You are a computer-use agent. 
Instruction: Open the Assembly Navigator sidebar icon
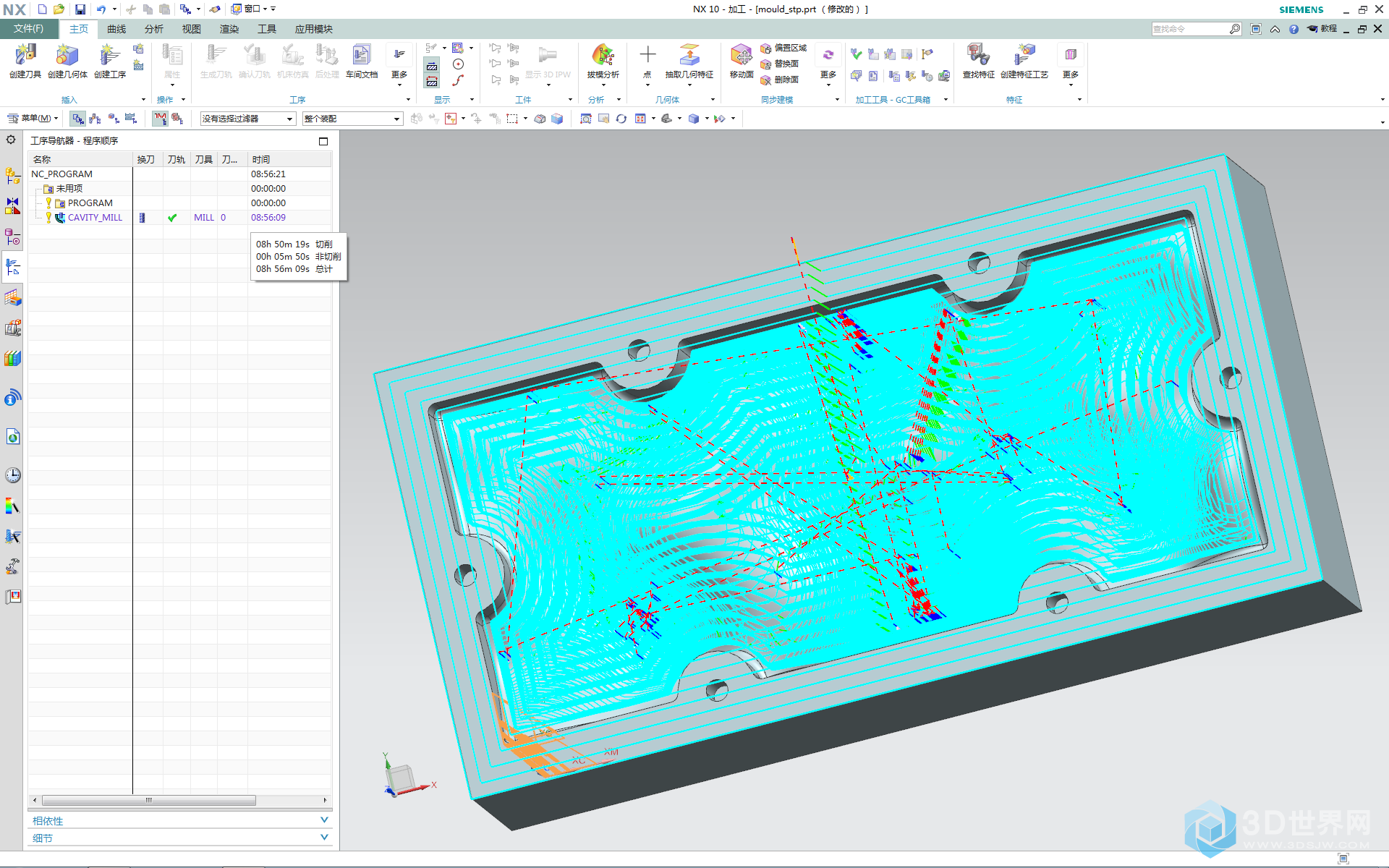(x=12, y=175)
